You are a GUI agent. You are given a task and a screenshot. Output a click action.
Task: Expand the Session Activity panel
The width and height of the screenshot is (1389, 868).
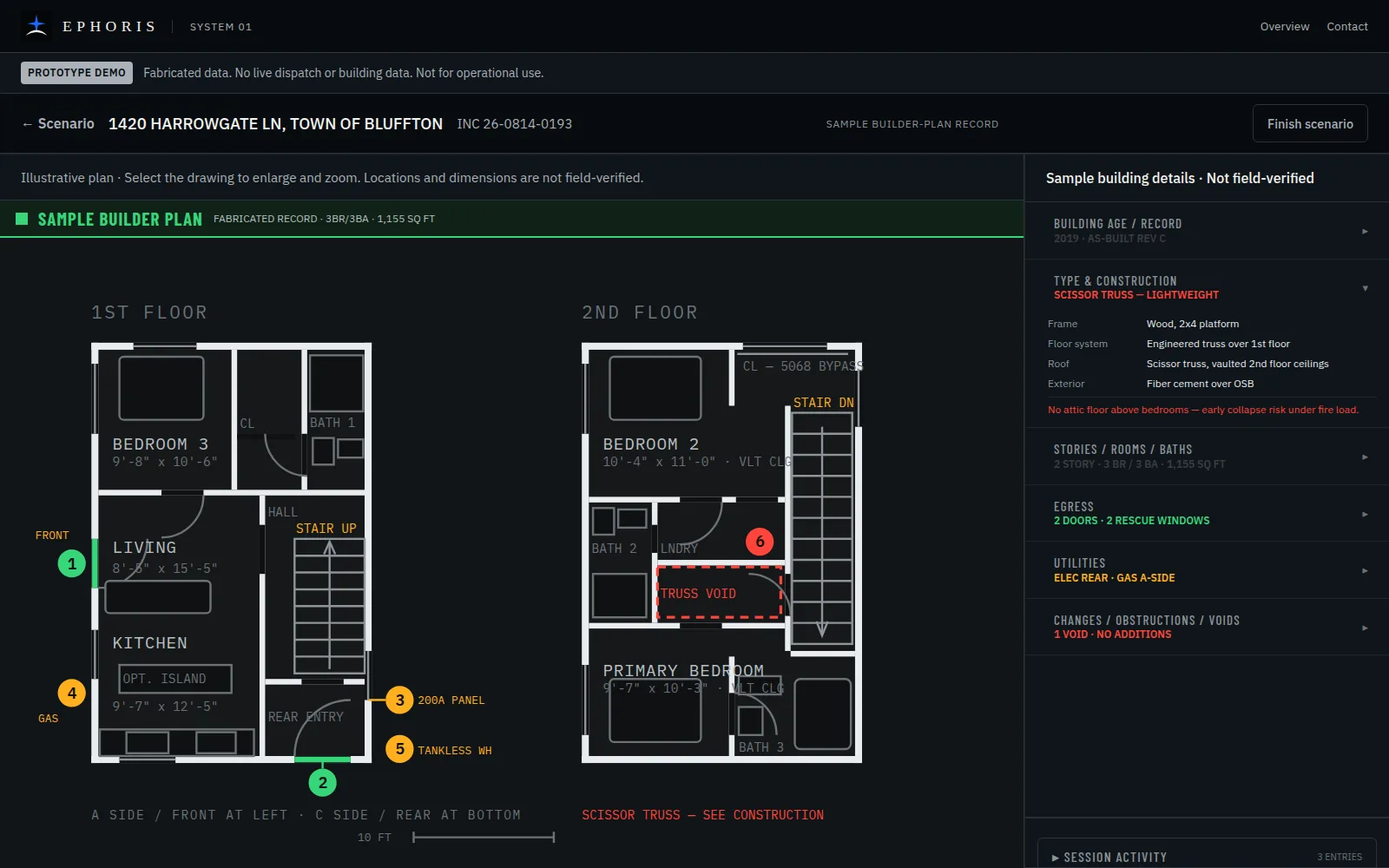tap(1207, 857)
